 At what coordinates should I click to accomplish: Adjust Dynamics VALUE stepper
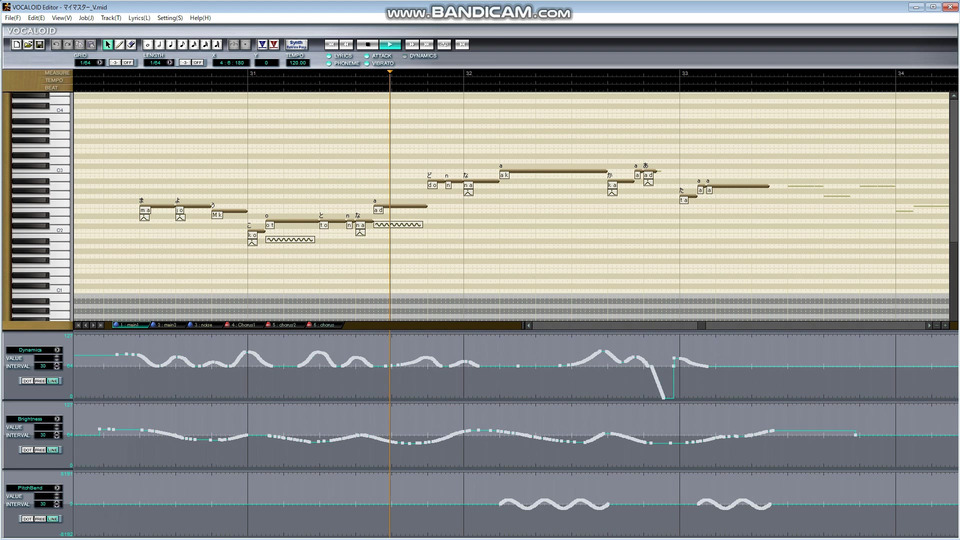click(57, 358)
